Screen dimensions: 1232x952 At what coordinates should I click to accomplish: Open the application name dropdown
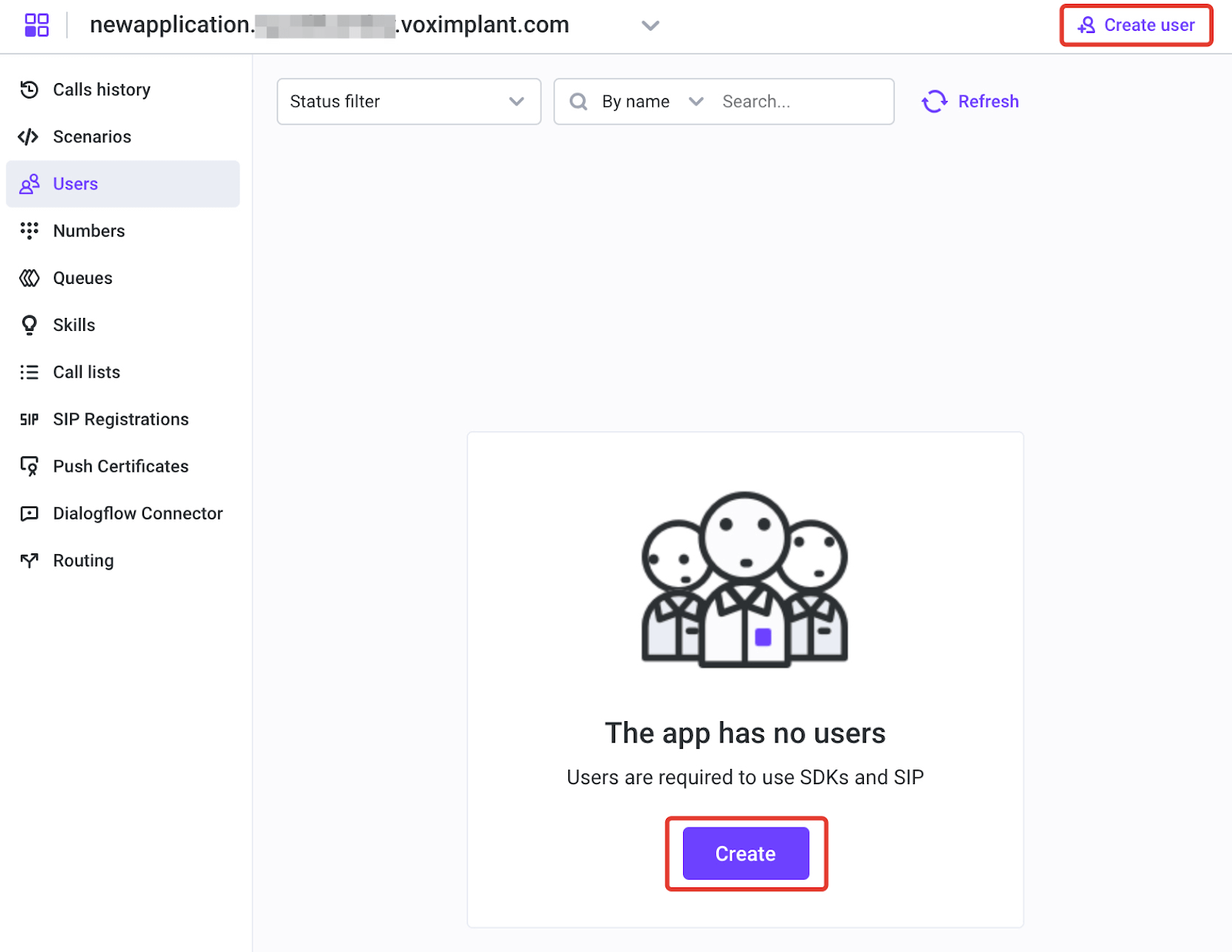(x=651, y=25)
